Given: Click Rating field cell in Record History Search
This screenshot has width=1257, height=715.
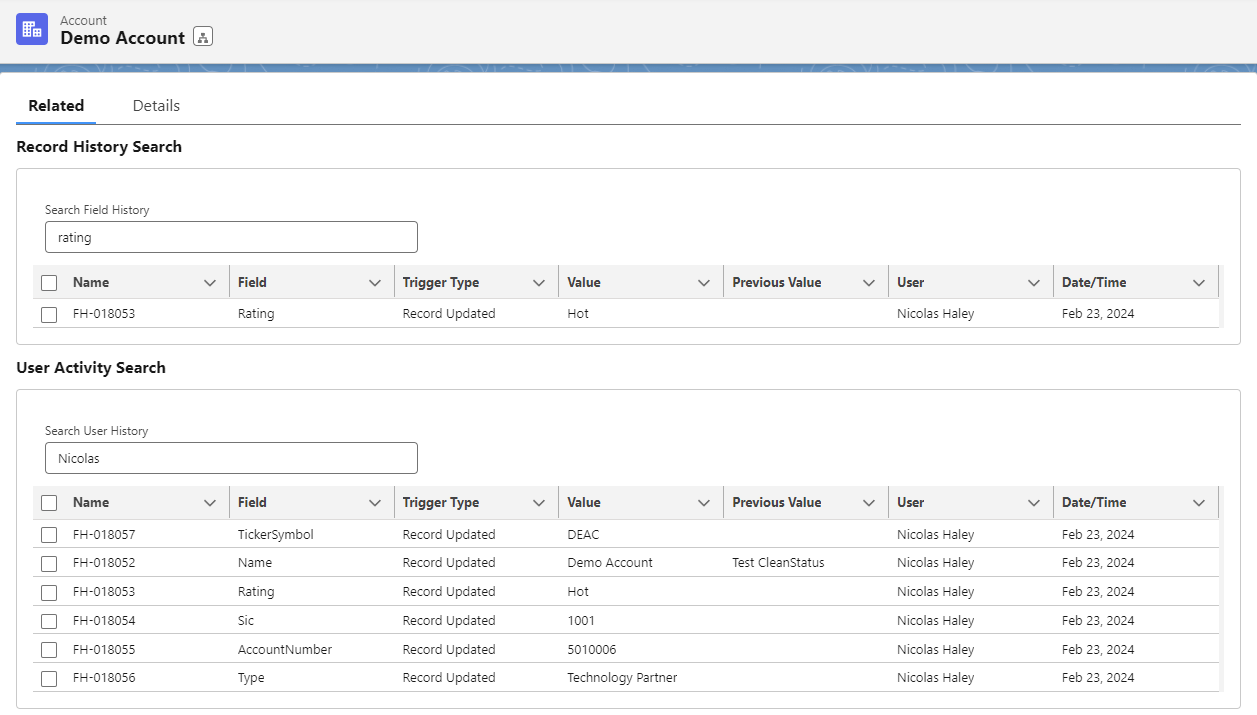Looking at the screenshot, I should point(256,314).
